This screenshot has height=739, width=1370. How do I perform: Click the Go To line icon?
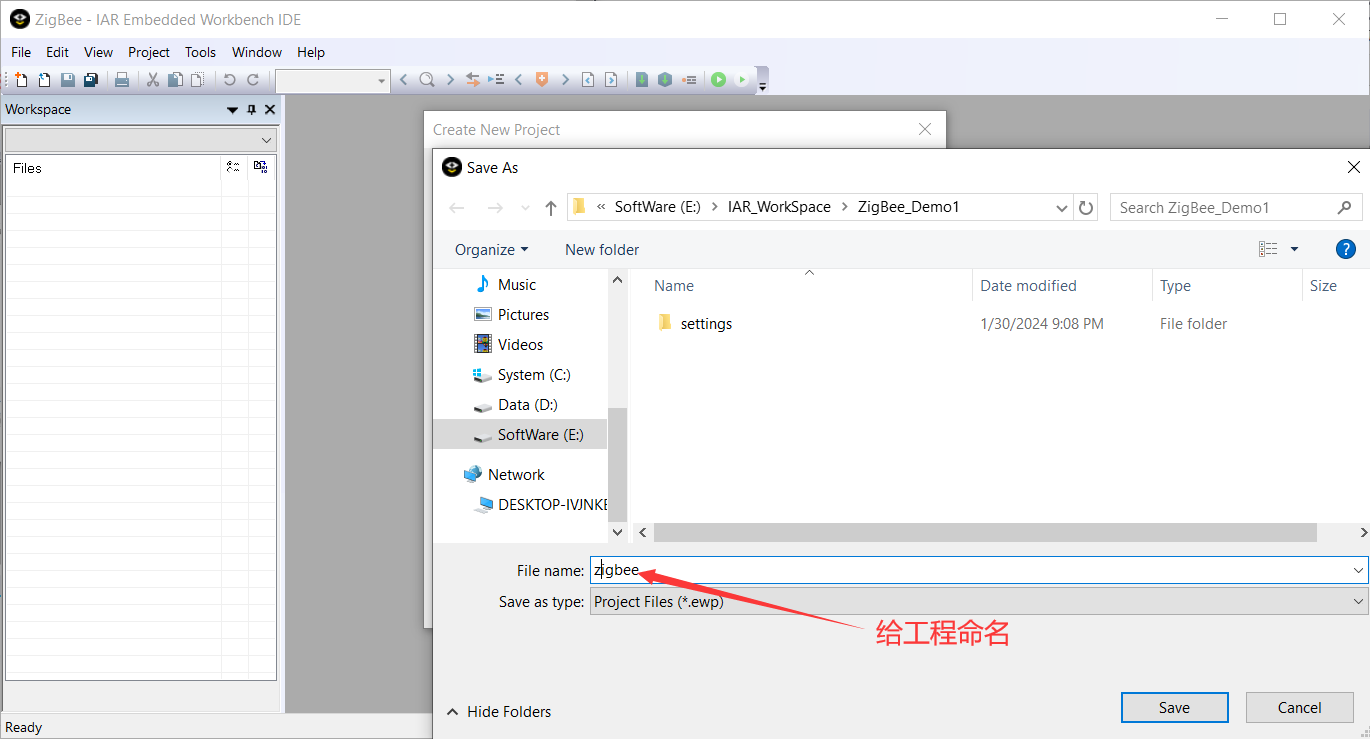(496, 80)
